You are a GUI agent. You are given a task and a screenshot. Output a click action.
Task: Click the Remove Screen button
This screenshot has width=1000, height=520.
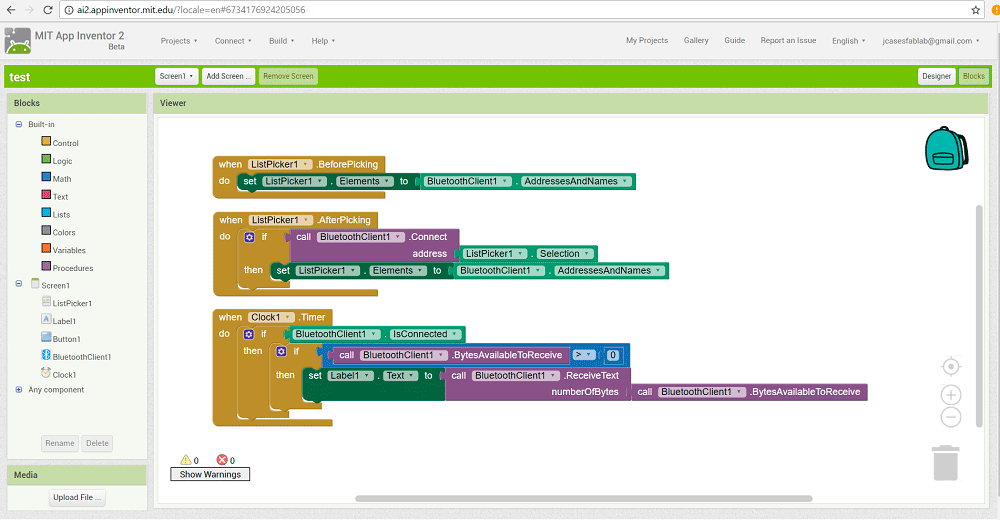288,76
